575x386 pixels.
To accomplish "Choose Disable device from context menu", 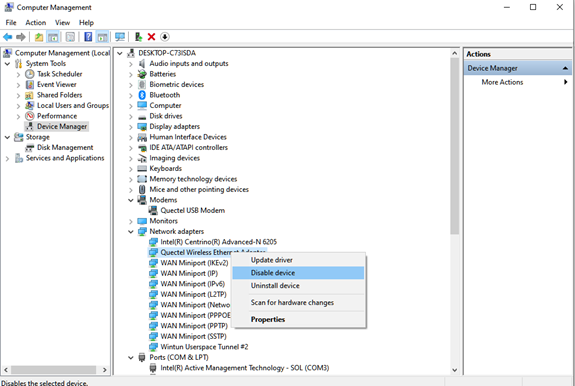I will (299, 273).
